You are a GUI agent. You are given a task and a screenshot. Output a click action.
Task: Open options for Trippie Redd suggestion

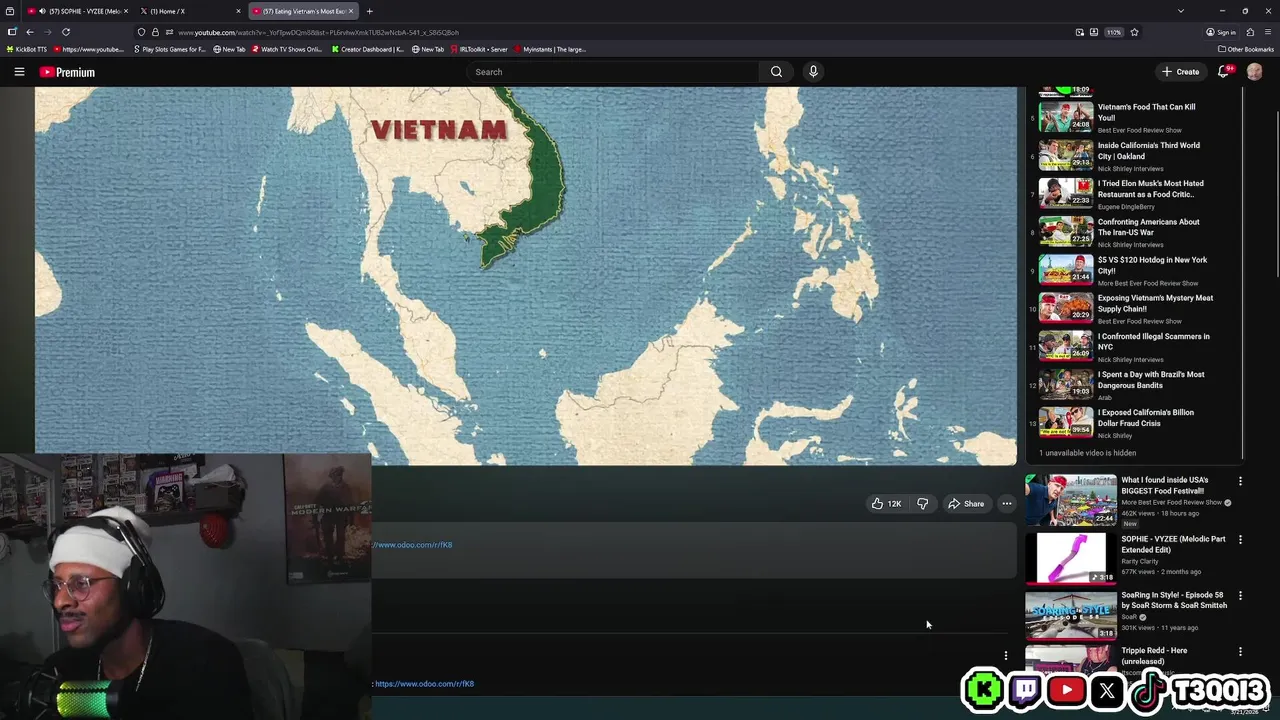[x=1240, y=652]
